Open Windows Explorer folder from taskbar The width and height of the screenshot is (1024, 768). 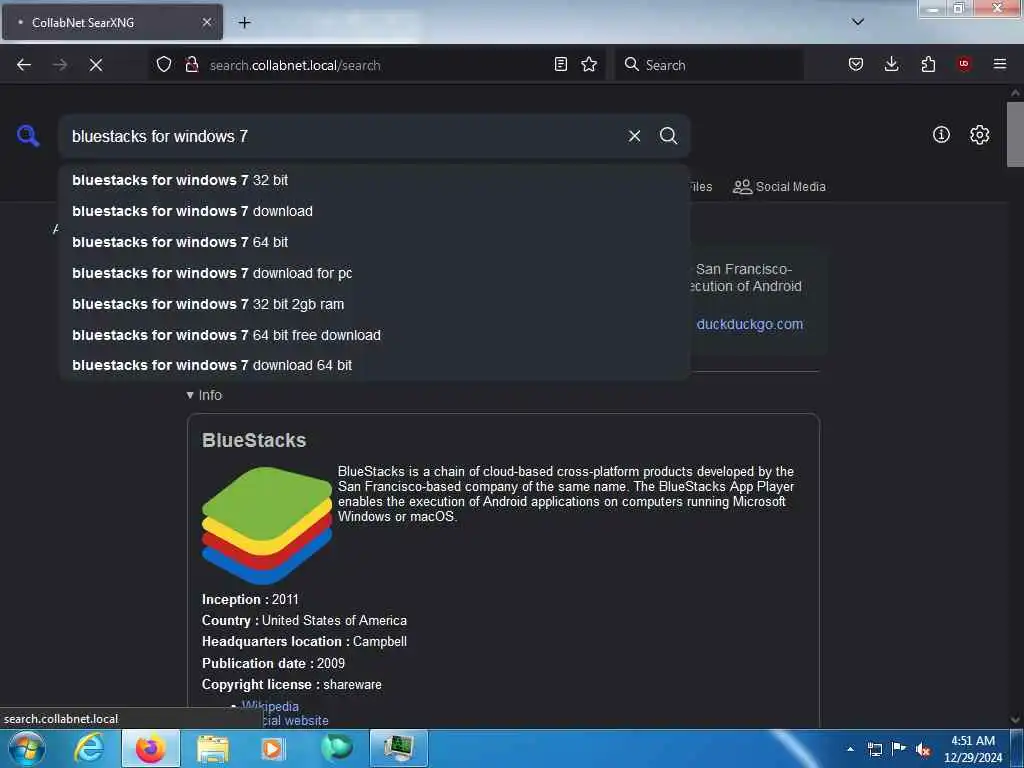[x=212, y=748]
